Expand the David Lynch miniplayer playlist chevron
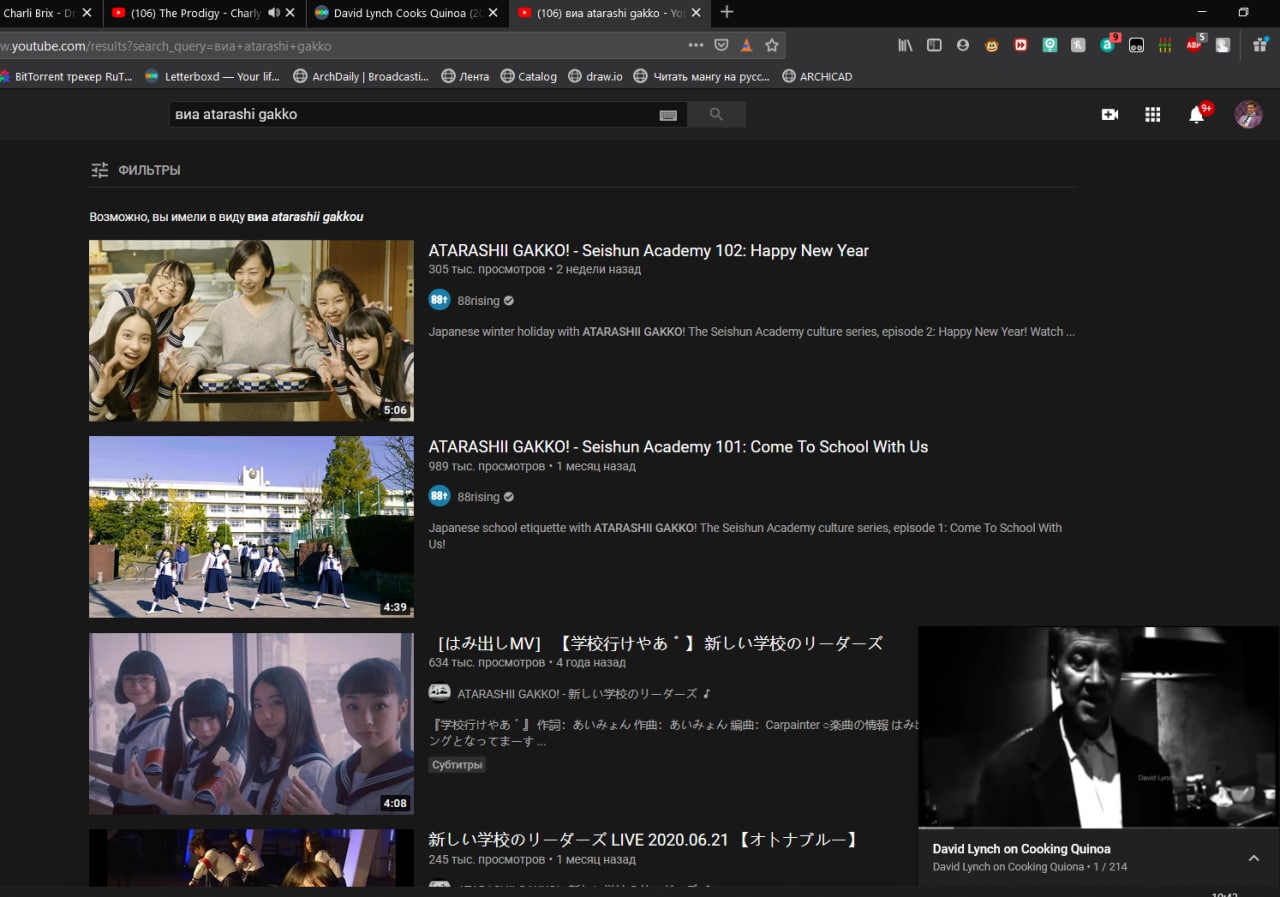This screenshot has width=1280, height=897. tap(1254, 858)
